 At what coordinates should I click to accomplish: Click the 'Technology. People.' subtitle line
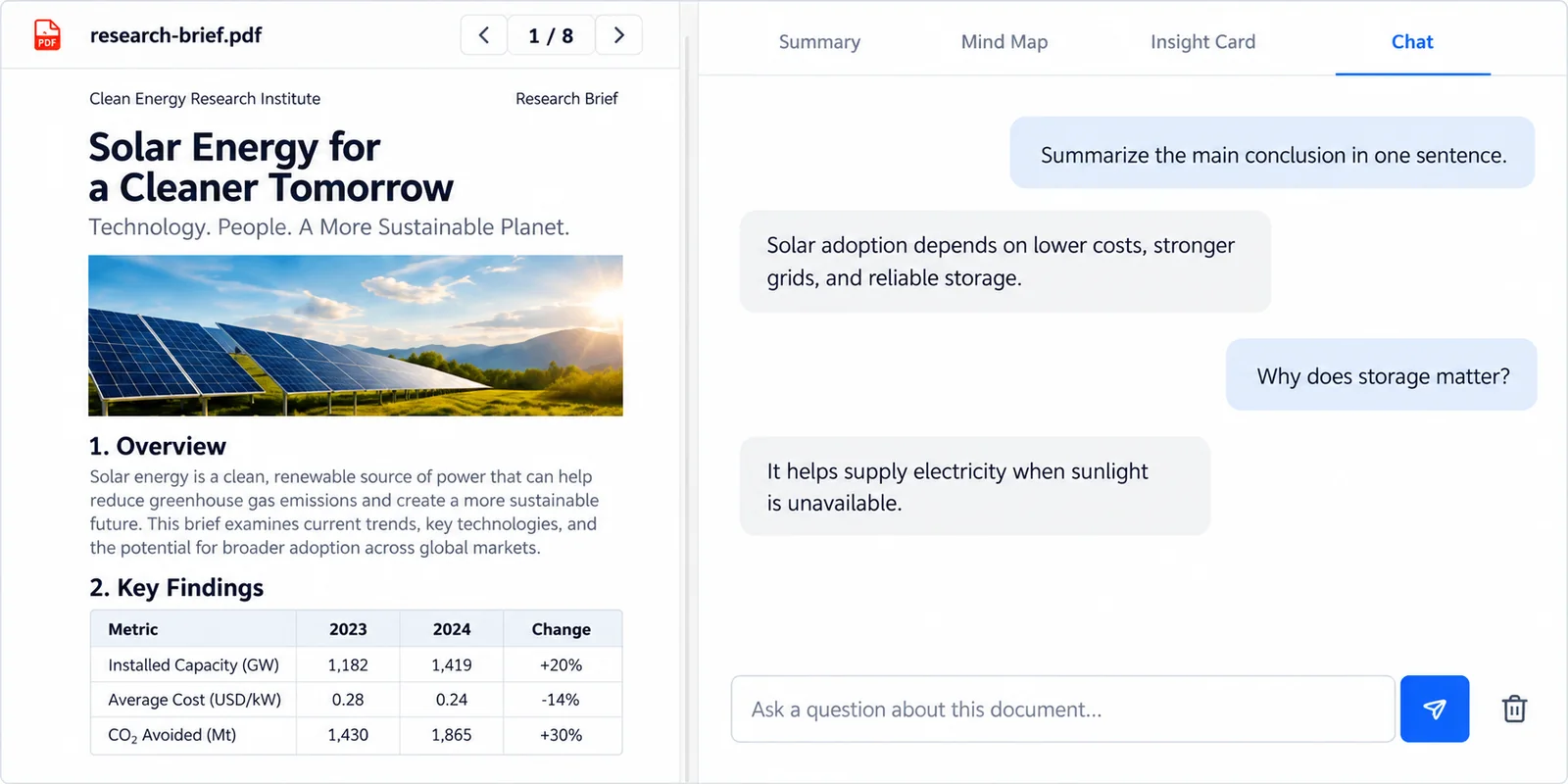coord(328,226)
